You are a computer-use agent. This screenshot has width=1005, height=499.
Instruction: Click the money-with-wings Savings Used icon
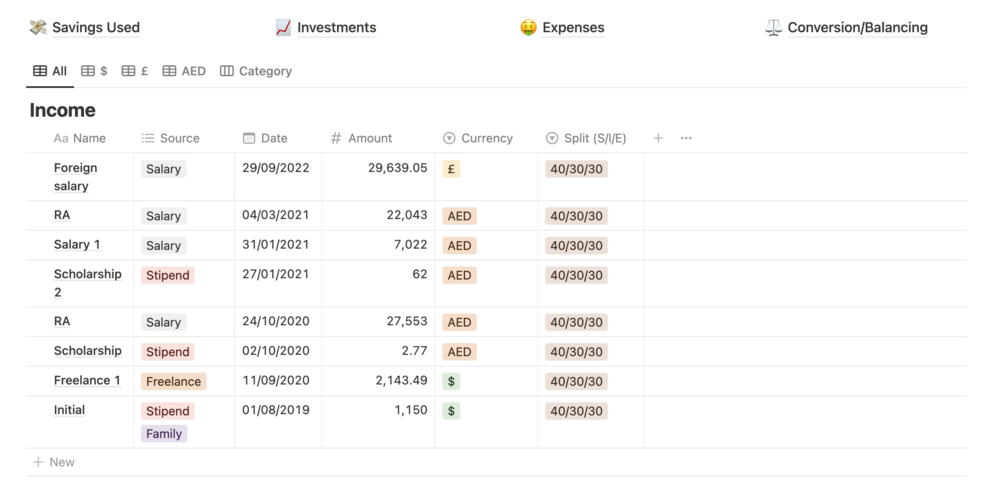38,27
